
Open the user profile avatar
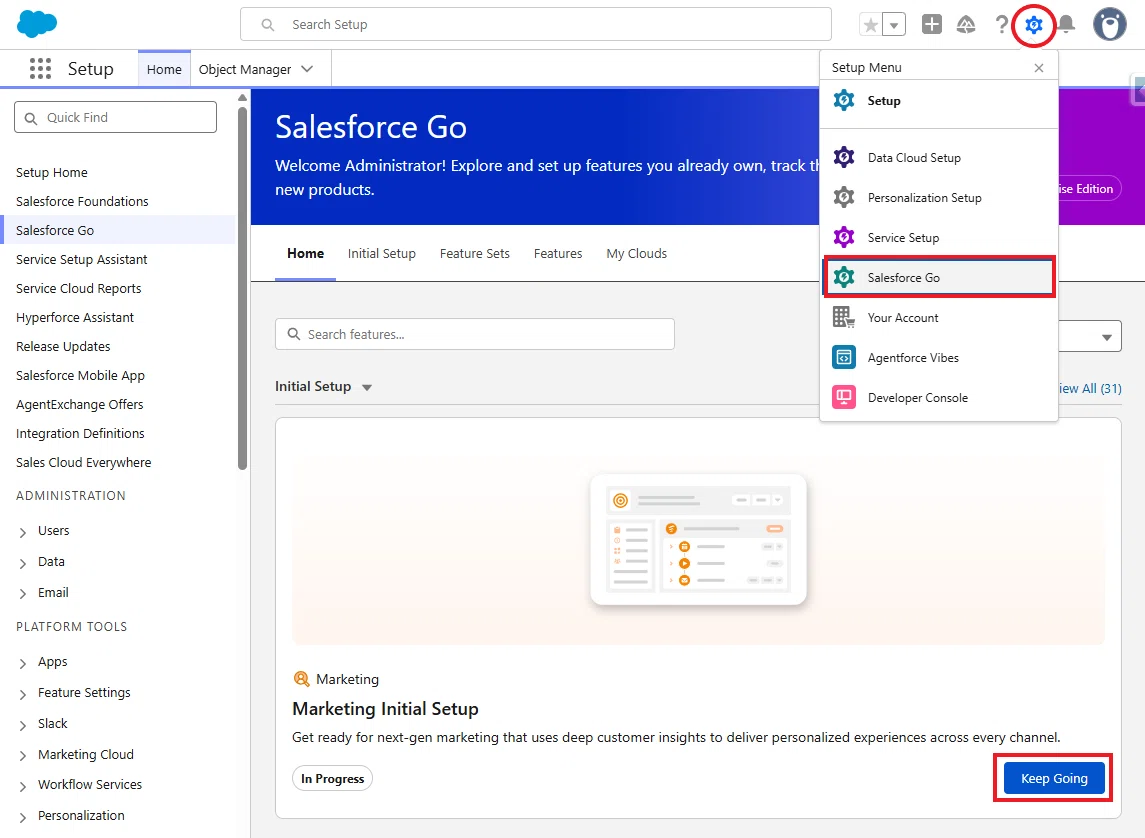[x=1109, y=24]
